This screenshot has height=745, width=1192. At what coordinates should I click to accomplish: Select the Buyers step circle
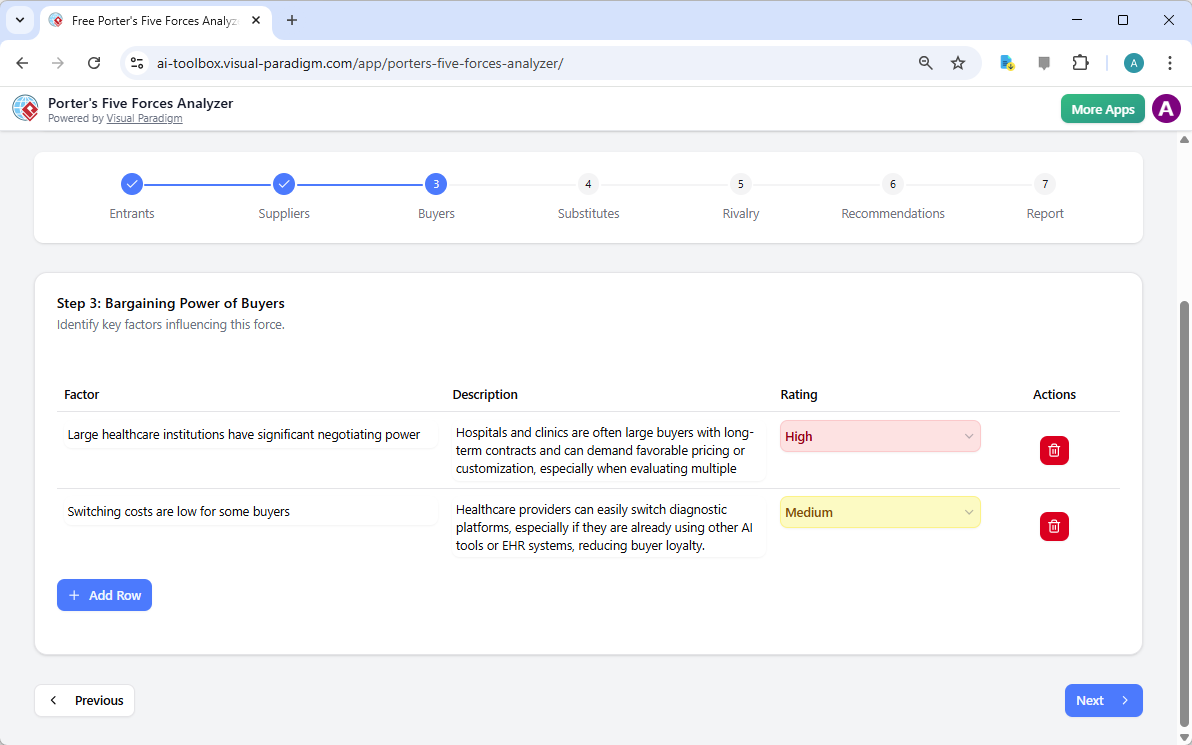pyautogui.click(x=435, y=184)
